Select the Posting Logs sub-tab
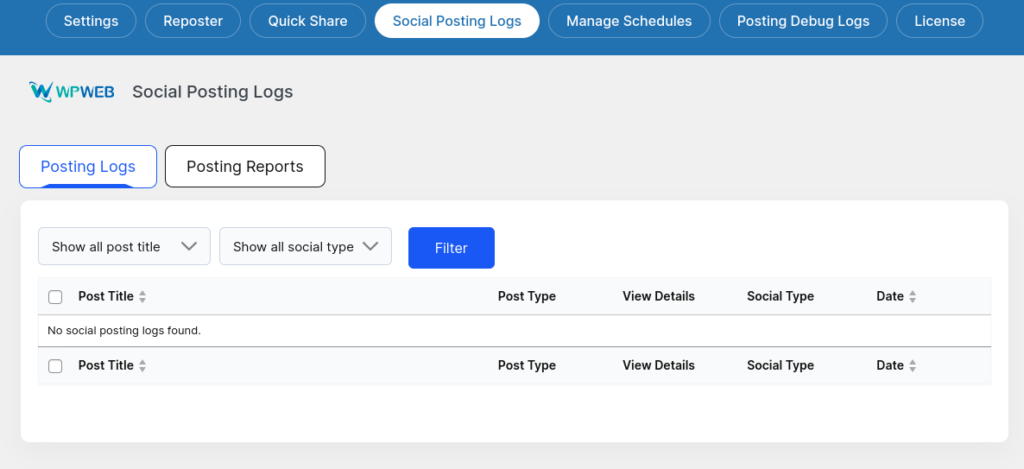This screenshot has height=469, width=1024. coord(88,167)
